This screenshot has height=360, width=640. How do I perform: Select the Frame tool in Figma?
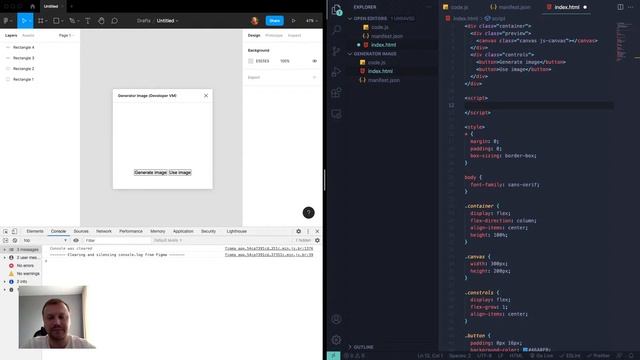(x=41, y=20)
